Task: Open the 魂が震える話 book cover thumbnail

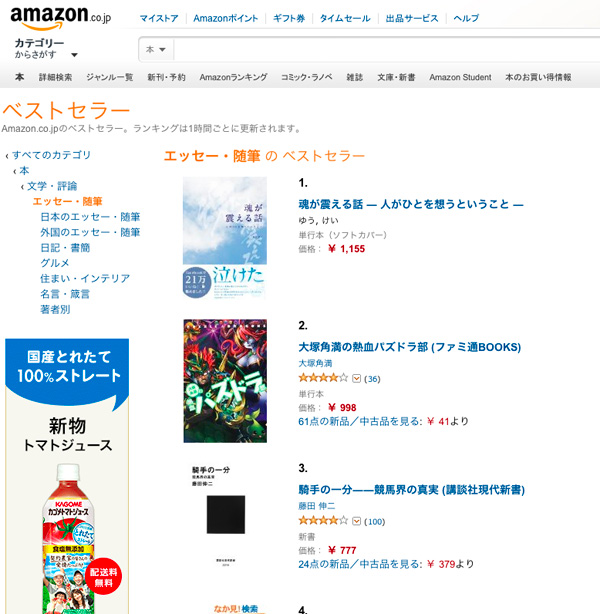Action: (x=225, y=238)
